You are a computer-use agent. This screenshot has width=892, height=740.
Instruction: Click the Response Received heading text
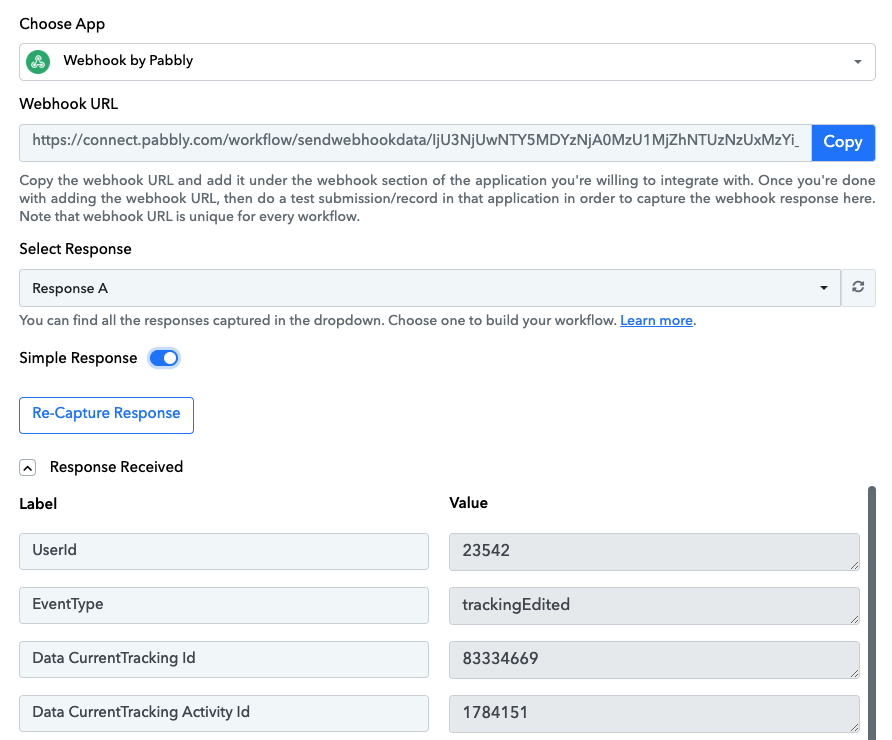pos(117,467)
